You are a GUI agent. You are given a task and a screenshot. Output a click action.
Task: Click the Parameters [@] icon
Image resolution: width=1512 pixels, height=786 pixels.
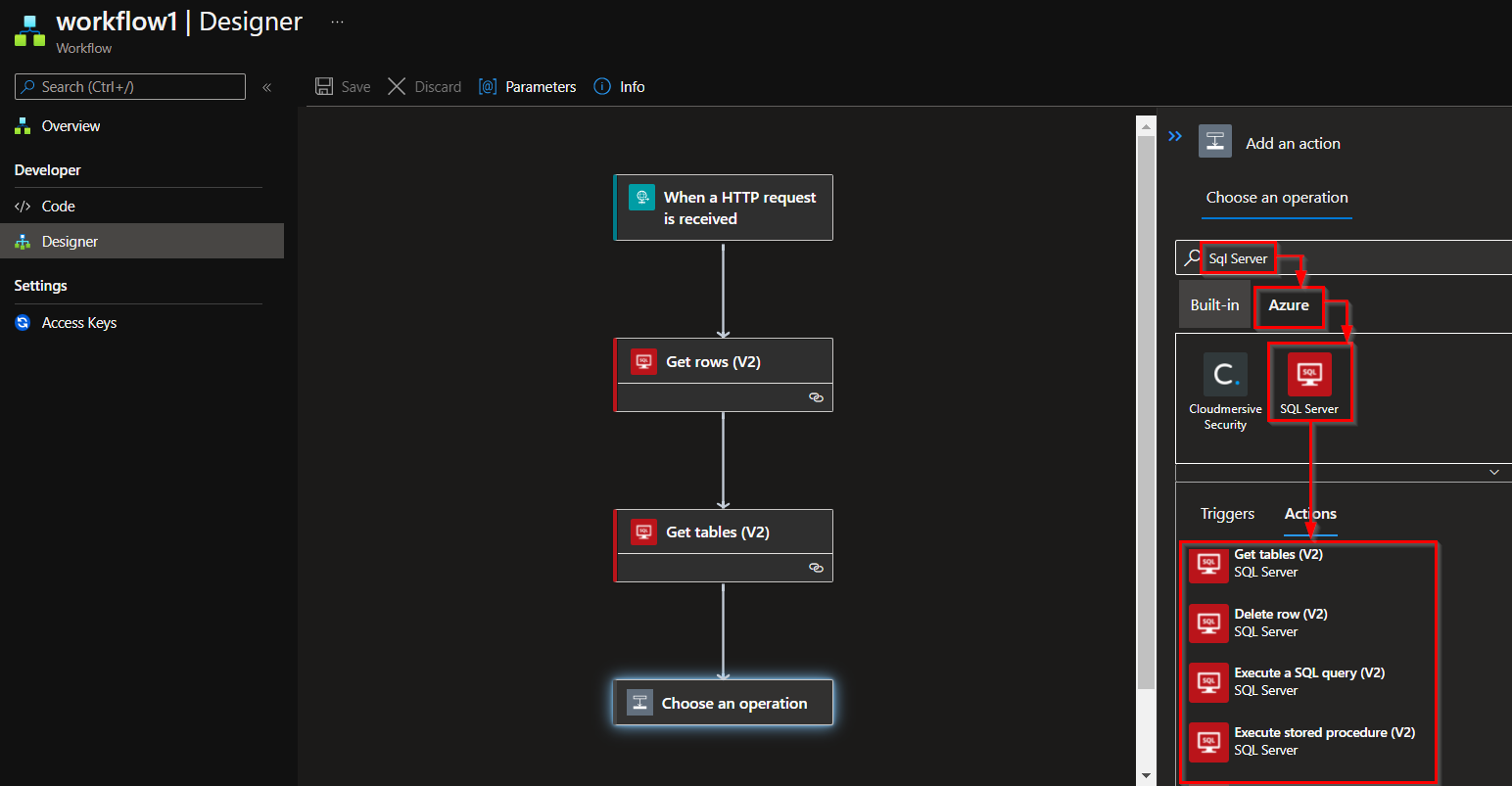[488, 86]
